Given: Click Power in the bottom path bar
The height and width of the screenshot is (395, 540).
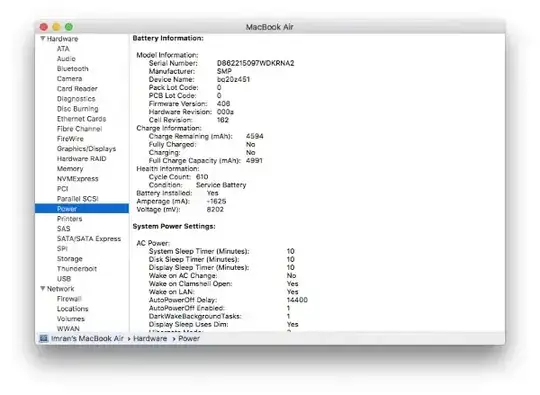Looking at the screenshot, I should 189,339.
